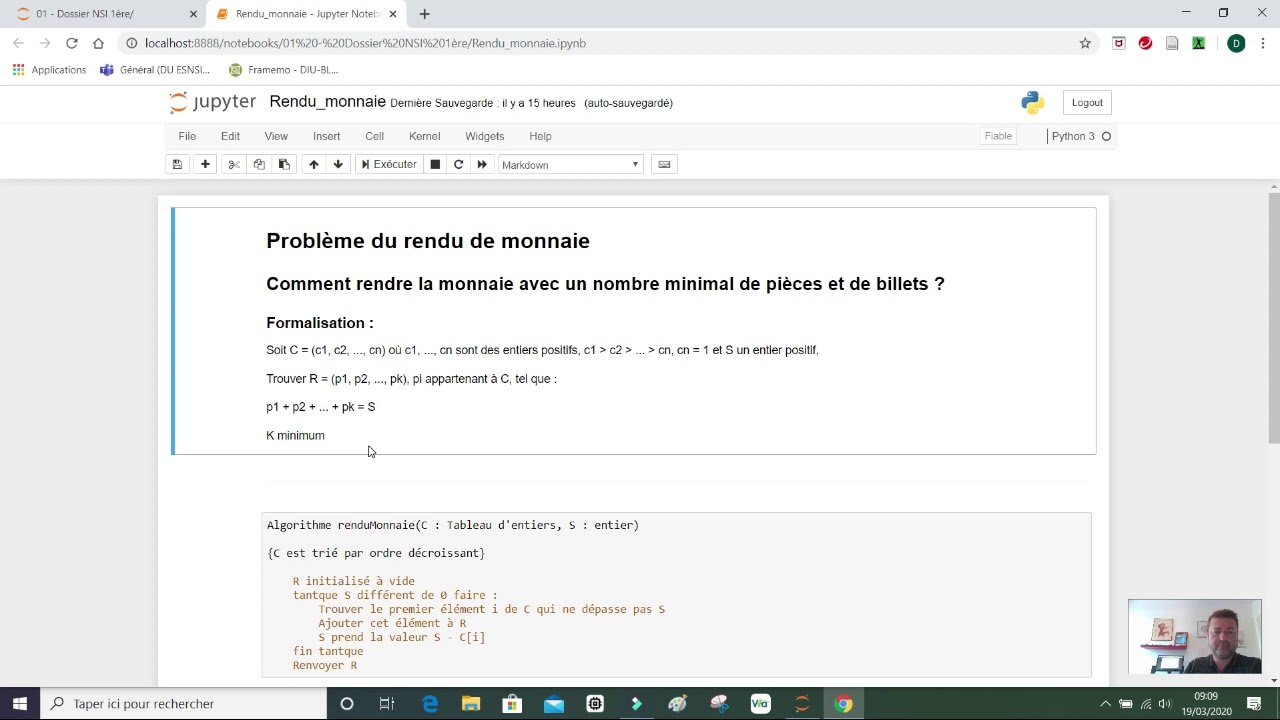Click the Python logo icon
The image size is (1280, 720).
[x=1032, y=102]
